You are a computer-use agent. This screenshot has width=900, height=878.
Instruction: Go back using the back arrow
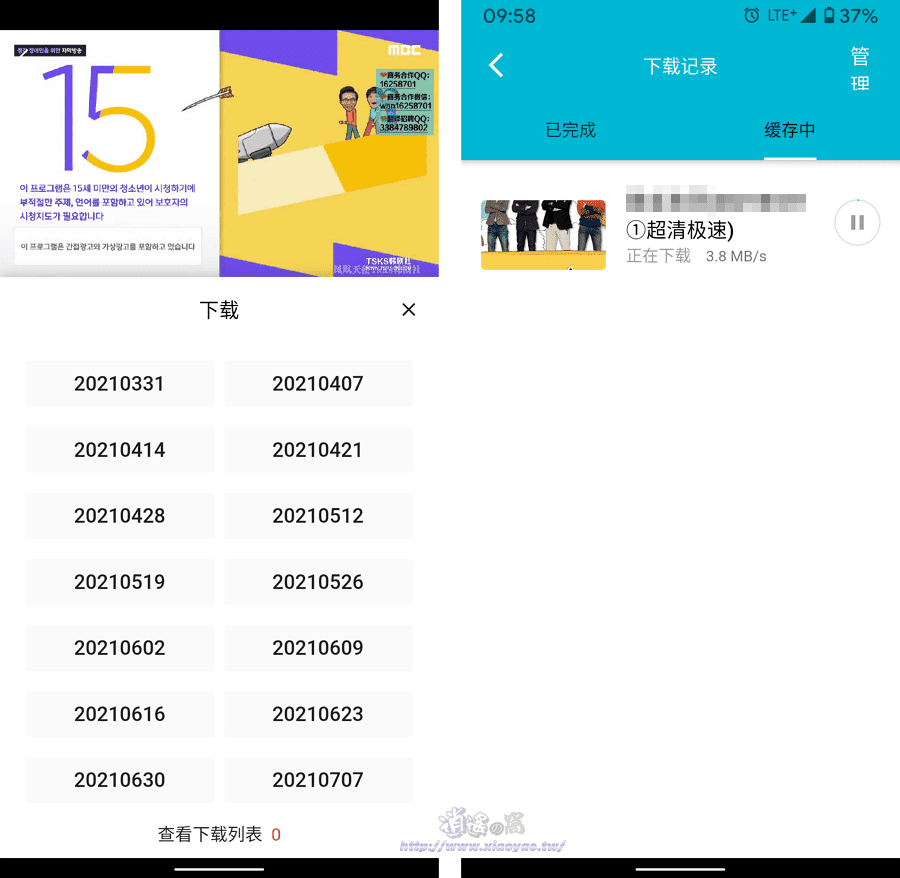[x=496, y=64]
